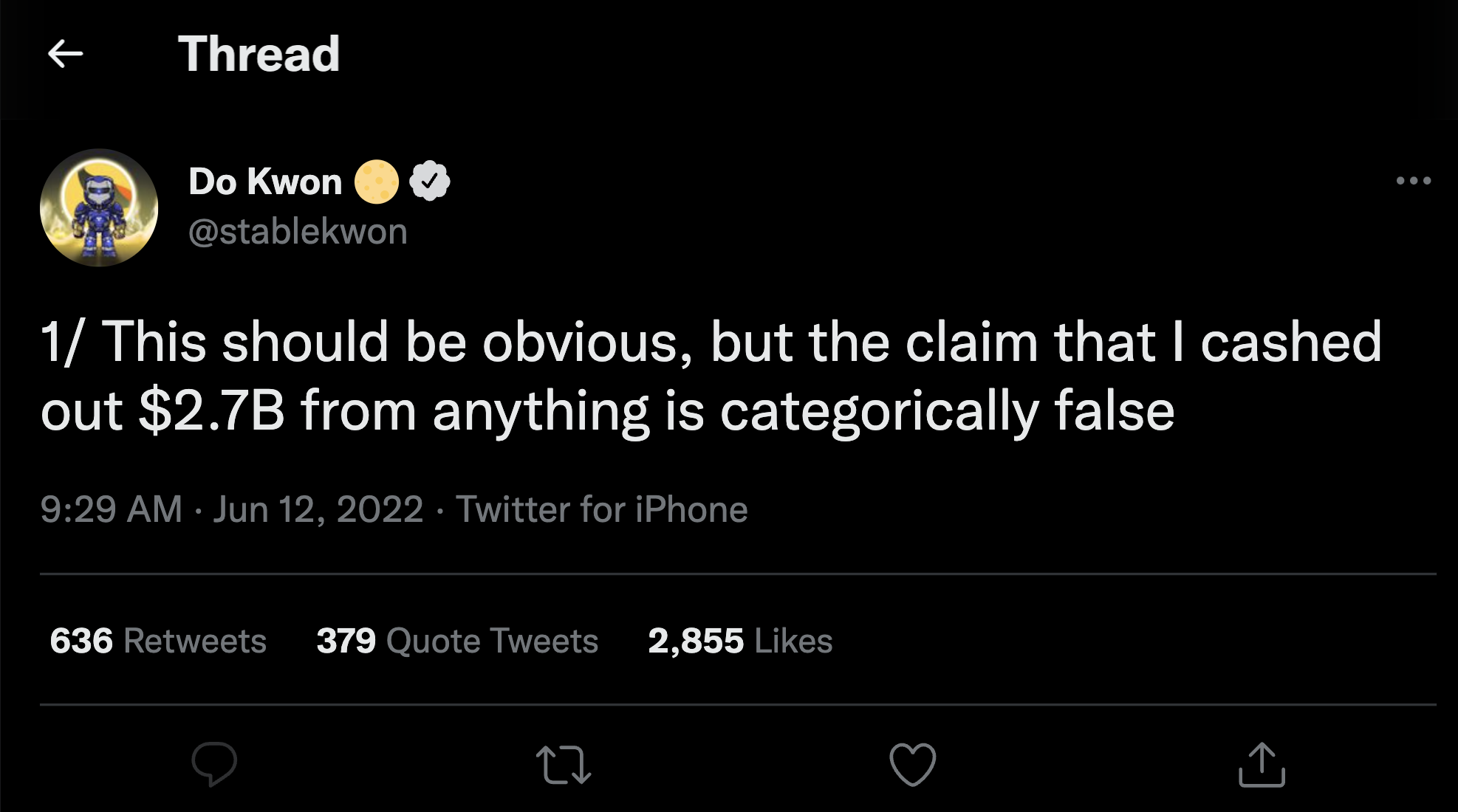The width and height of the screenshot is (1458, 812).
Task: Click the 9:29 AM timestamp
Action: [112, 509]
